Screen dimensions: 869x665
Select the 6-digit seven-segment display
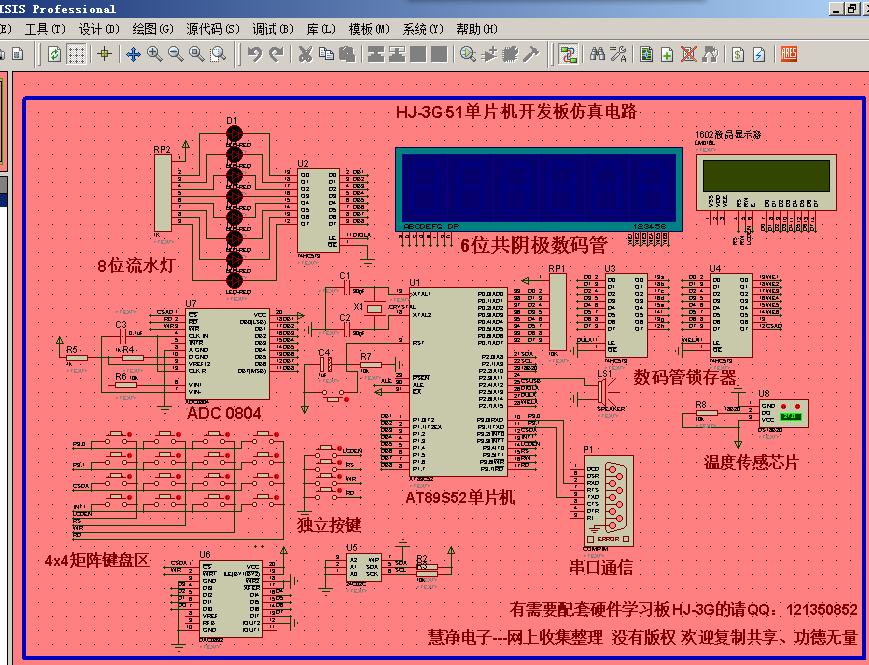(539, 190)
